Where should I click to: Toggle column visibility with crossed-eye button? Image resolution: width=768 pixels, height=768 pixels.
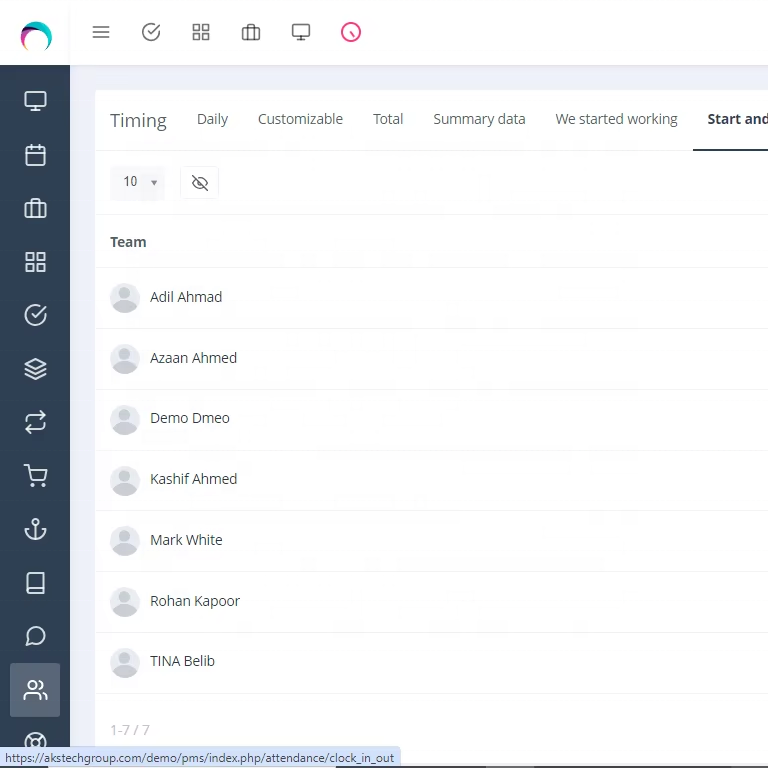click(200, 183)
